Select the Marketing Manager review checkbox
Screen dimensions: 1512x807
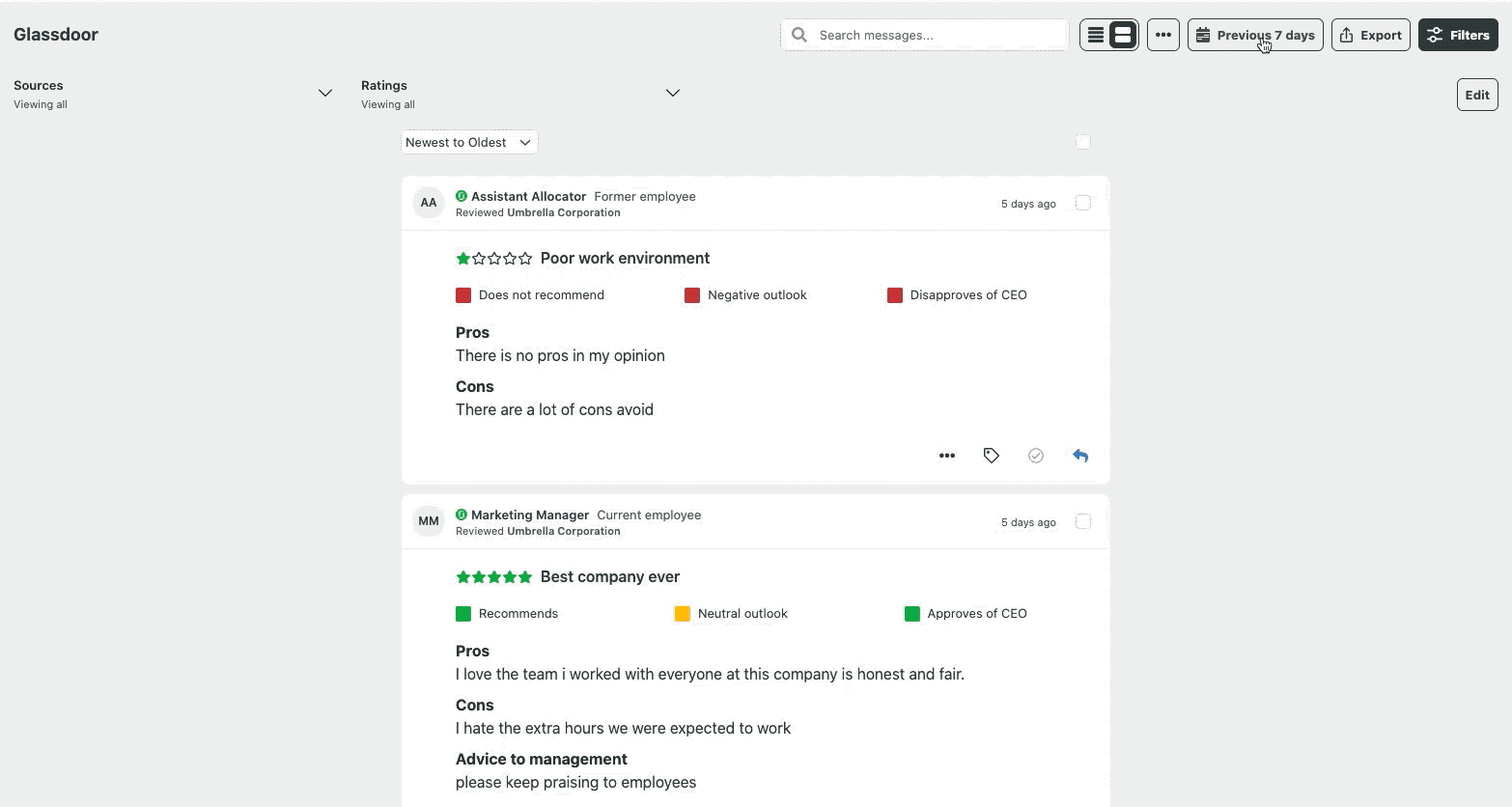pyautogui.click(x=1082, y=521)
